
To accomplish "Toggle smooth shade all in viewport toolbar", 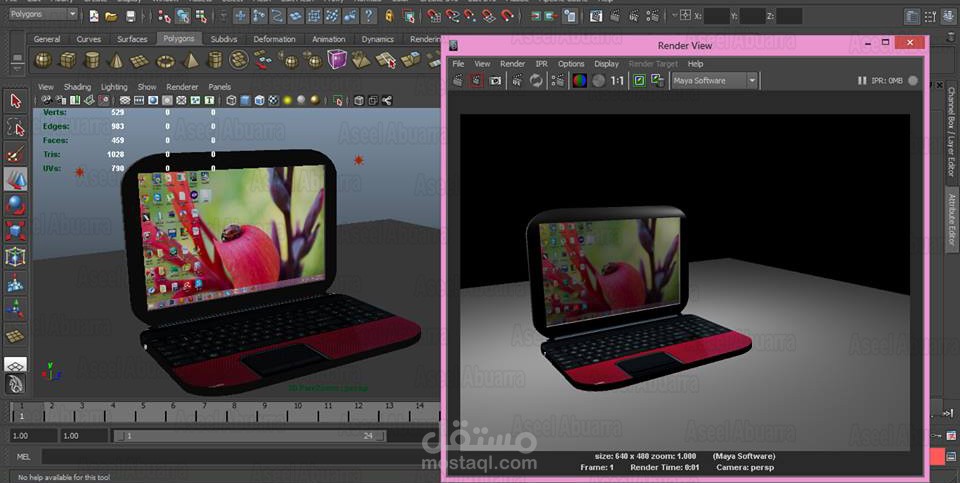I will [245, 100].
